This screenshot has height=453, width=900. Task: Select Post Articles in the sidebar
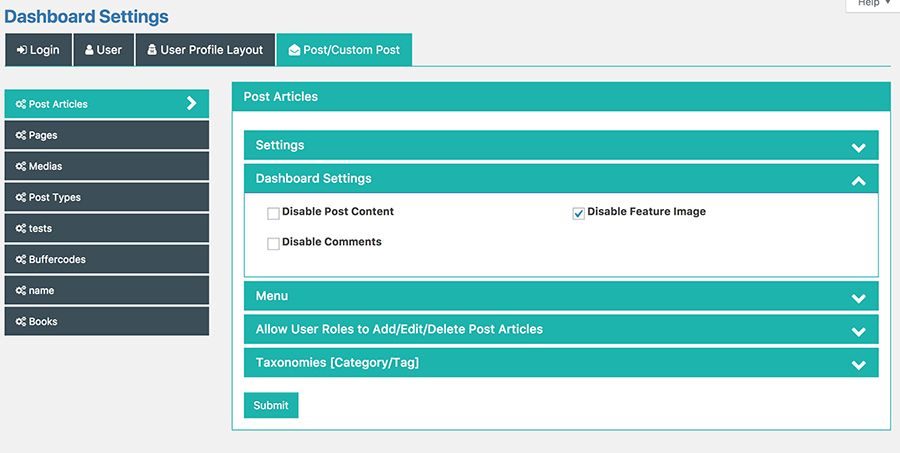(x=107, y=104)
